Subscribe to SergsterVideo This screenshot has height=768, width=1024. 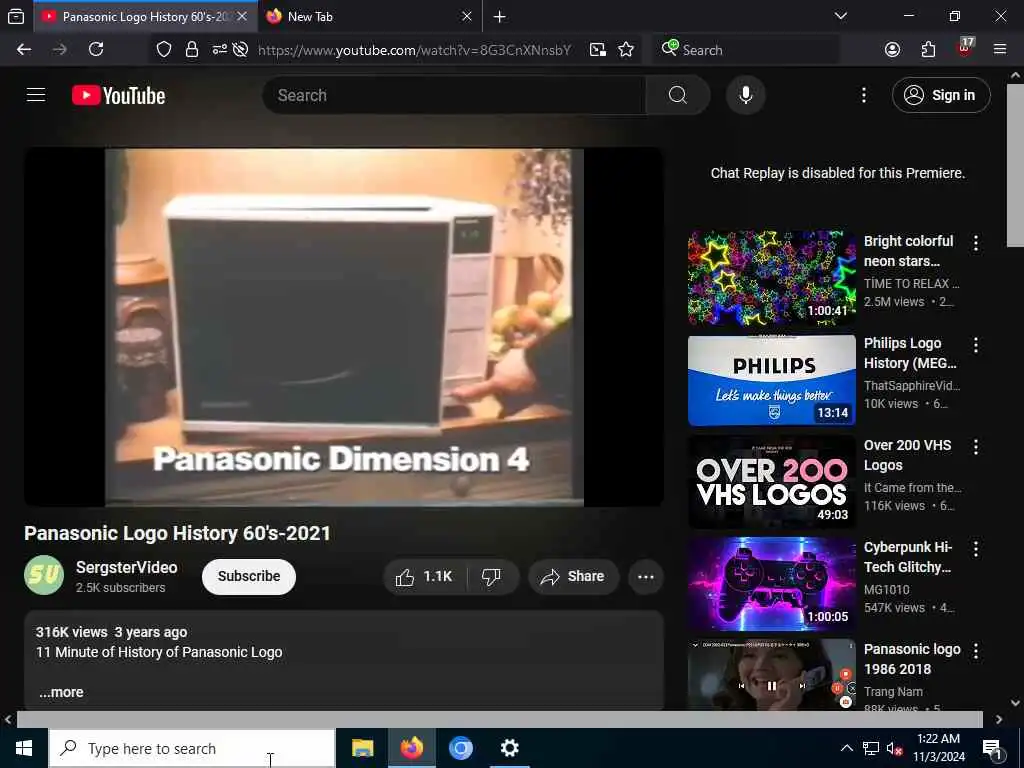click(x=249, y=577)
